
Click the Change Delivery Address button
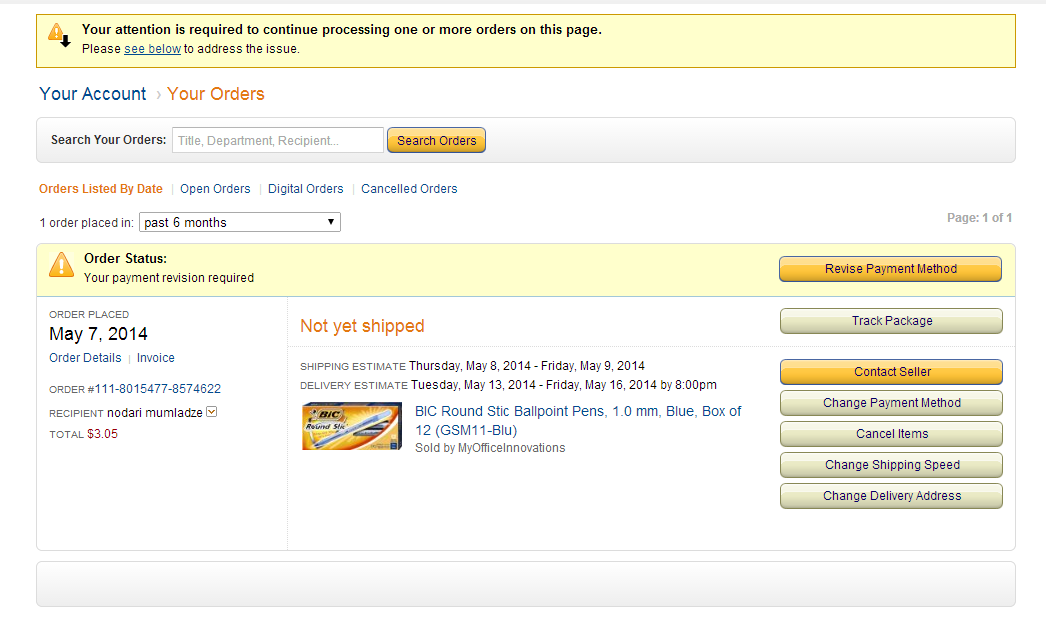(x=891, y=496)
